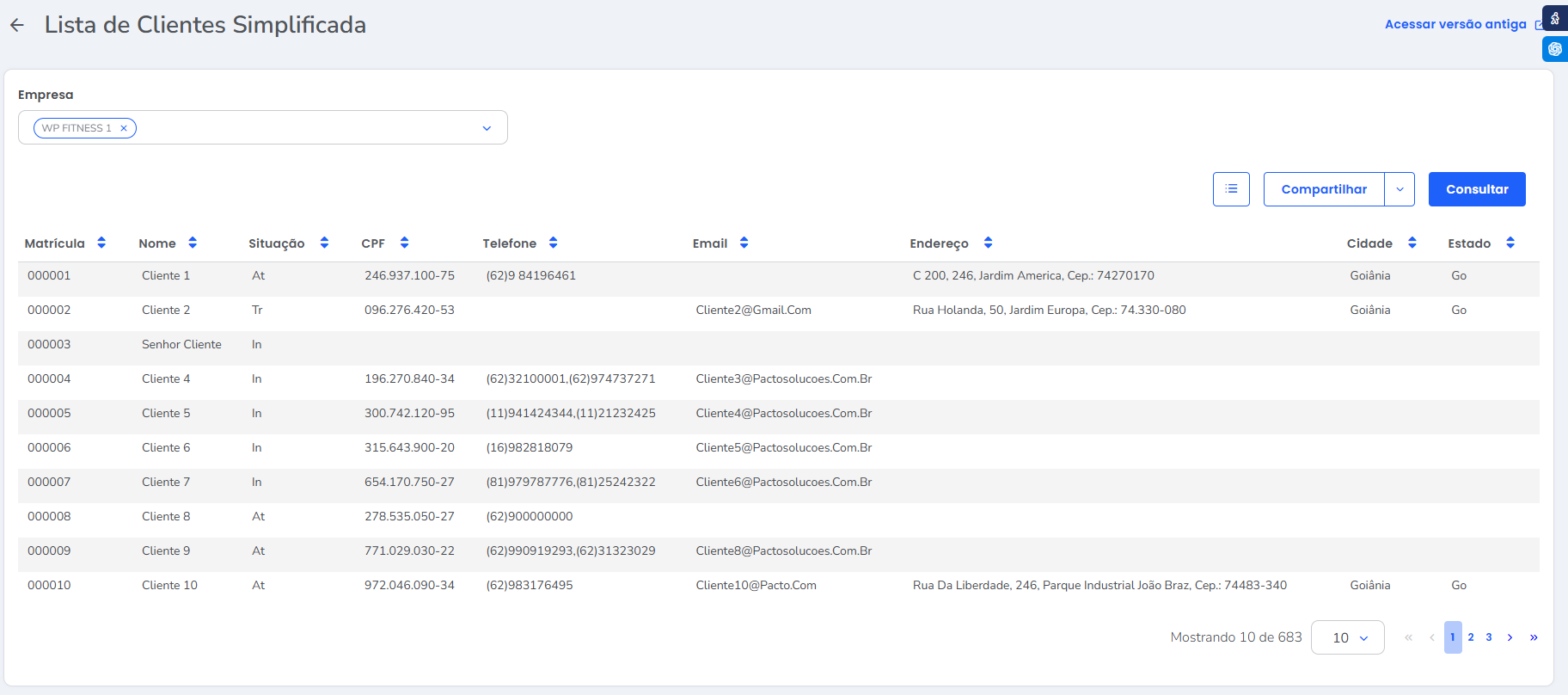Go to page 2 of results
Viewport: 1568px width, 695px height.
pyautogui.click(x=1471, y=637)
